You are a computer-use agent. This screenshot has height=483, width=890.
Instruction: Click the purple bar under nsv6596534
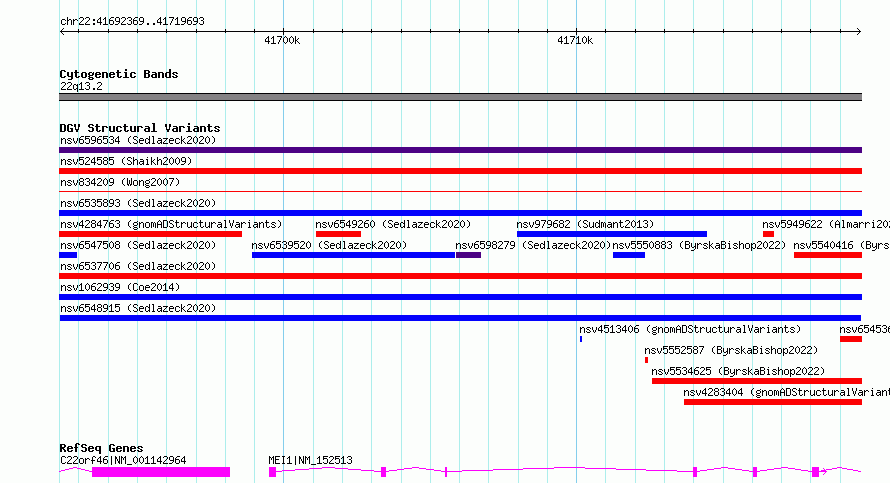click(x=460, y=150)
